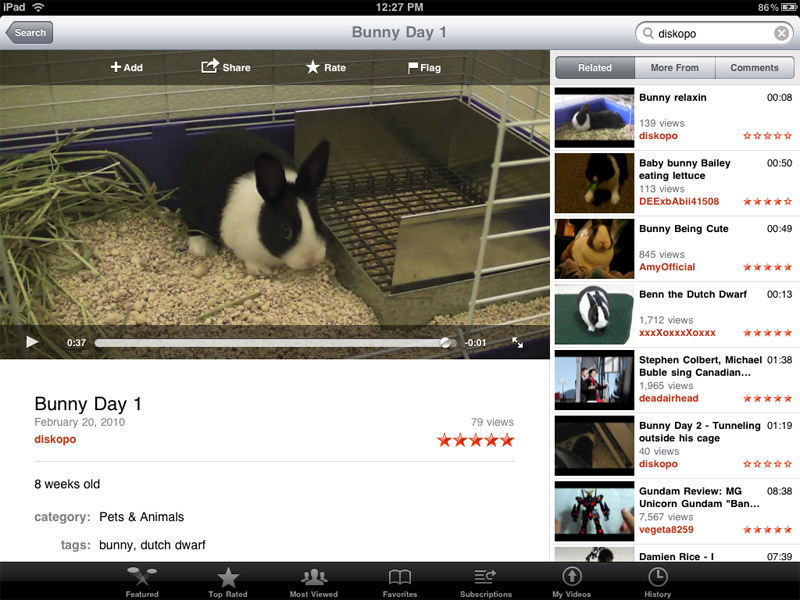Open the Bunny Being Cute thumbnail
Image resolution: width=800 pixels, height=600 pixels.
(594, 249)
